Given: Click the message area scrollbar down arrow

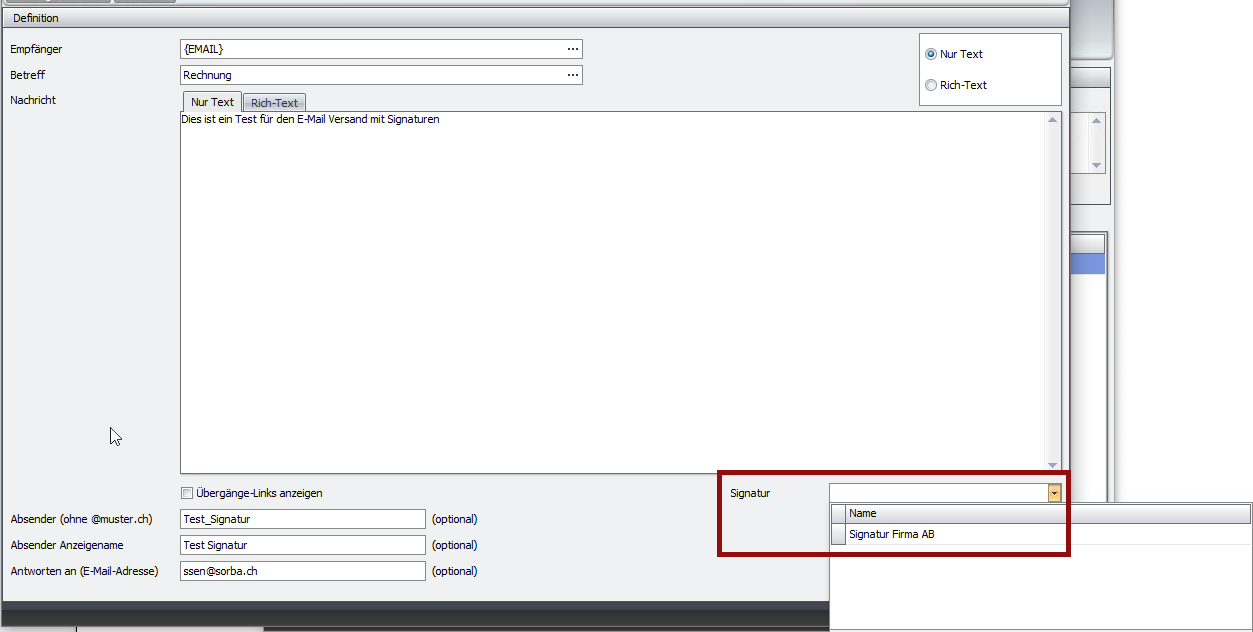Looking at the screenshot, I should point(1053,464).
